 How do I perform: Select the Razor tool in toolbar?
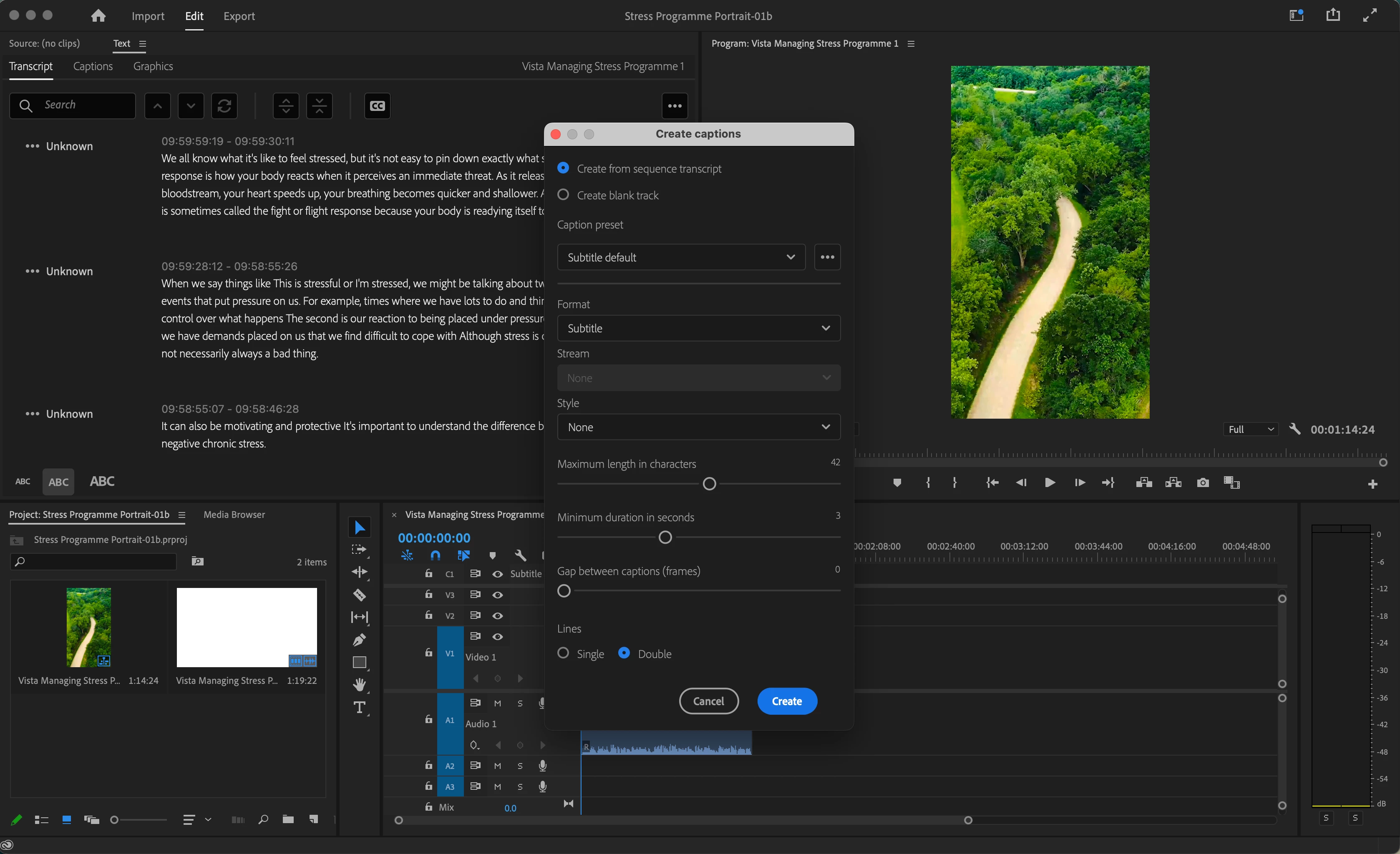tap(359, 595)
